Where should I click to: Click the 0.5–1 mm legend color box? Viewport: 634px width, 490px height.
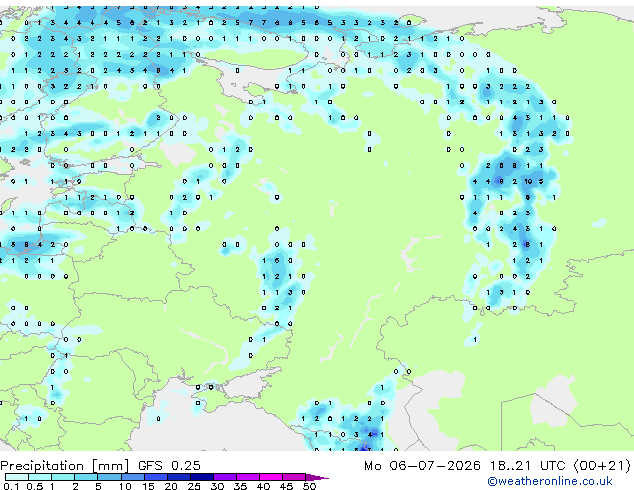pos(40,477)
